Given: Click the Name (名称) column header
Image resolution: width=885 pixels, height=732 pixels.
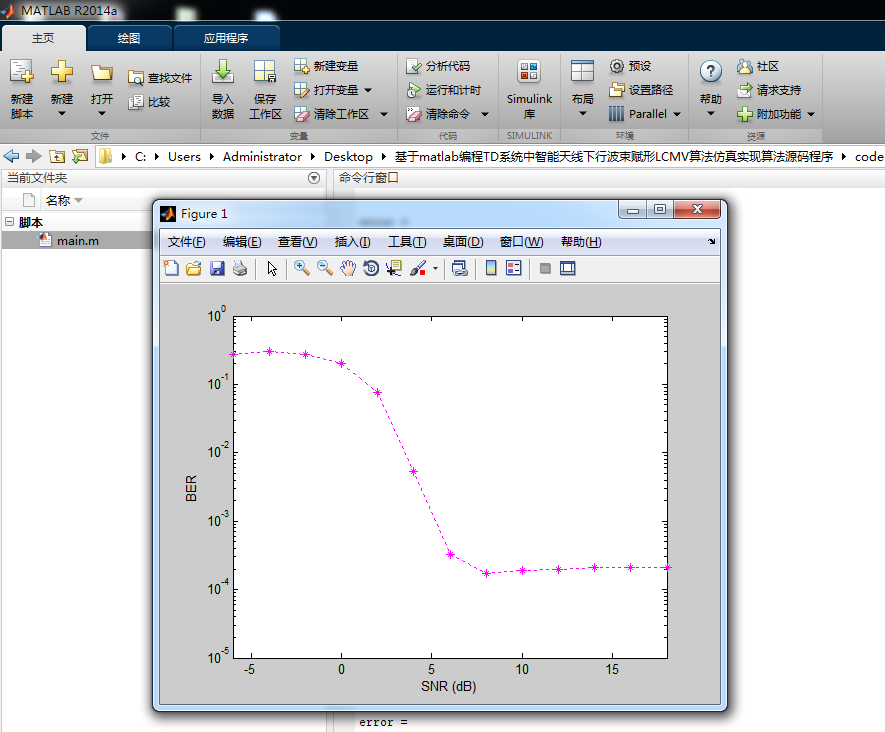Looking at the screenshot, I should pos(58,200).
